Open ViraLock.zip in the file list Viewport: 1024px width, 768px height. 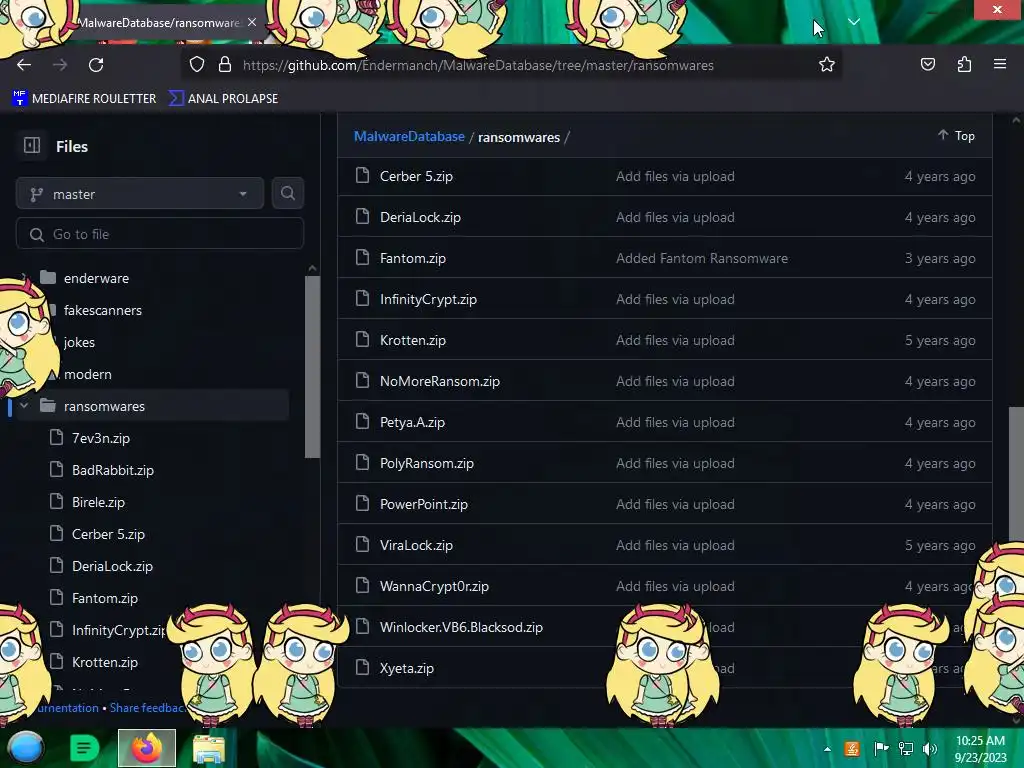point(416,545)
